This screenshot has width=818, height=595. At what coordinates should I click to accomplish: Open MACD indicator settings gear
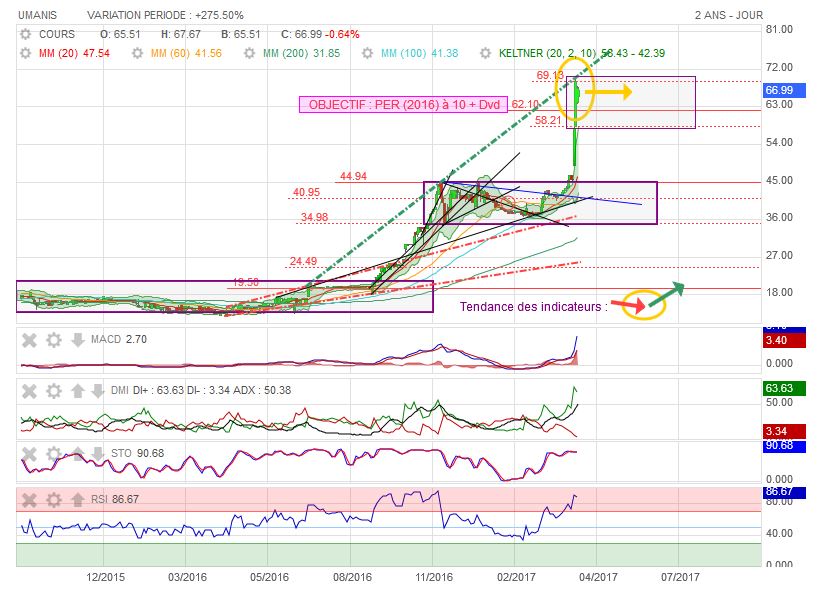[x=53, y=340]
